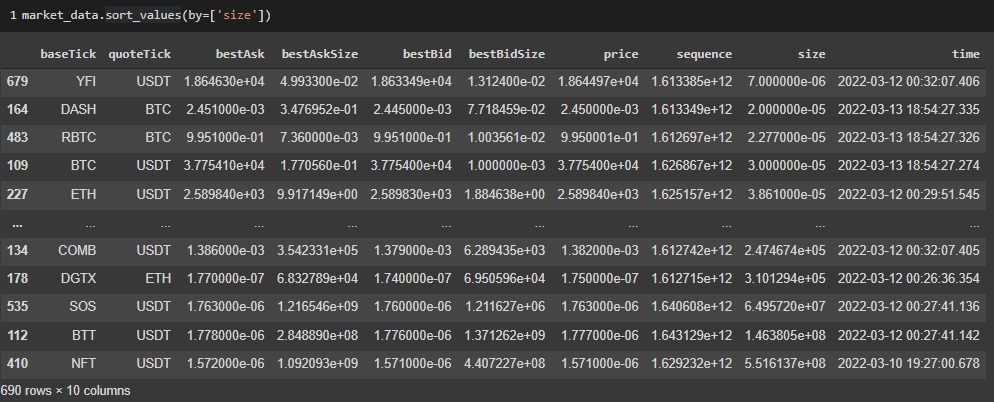
Task: Click the price column header
Action: pyautogui.click(x=620, y=53)
